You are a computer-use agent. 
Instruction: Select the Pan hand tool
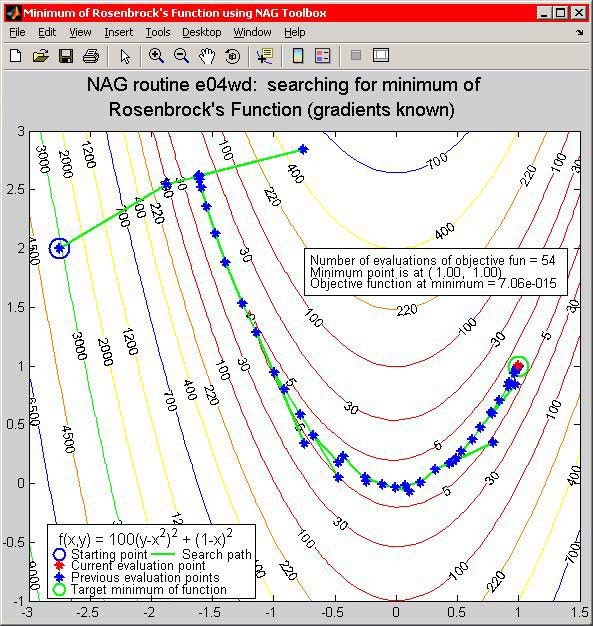pos(207,56)
